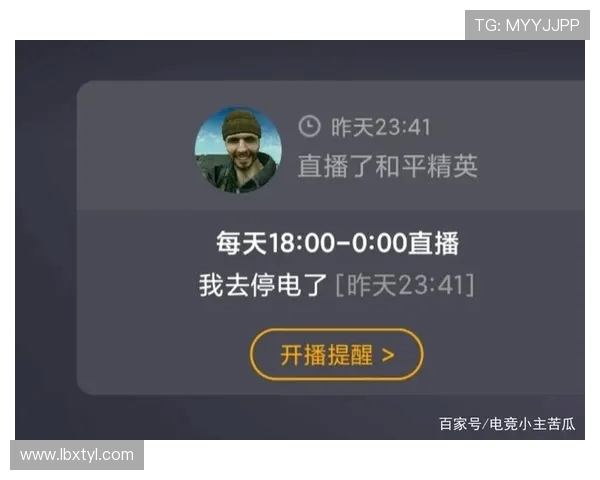The image size is (600, 480).
Task: Click the 直播了和平精英 activity text
Action: coord(388,166)
